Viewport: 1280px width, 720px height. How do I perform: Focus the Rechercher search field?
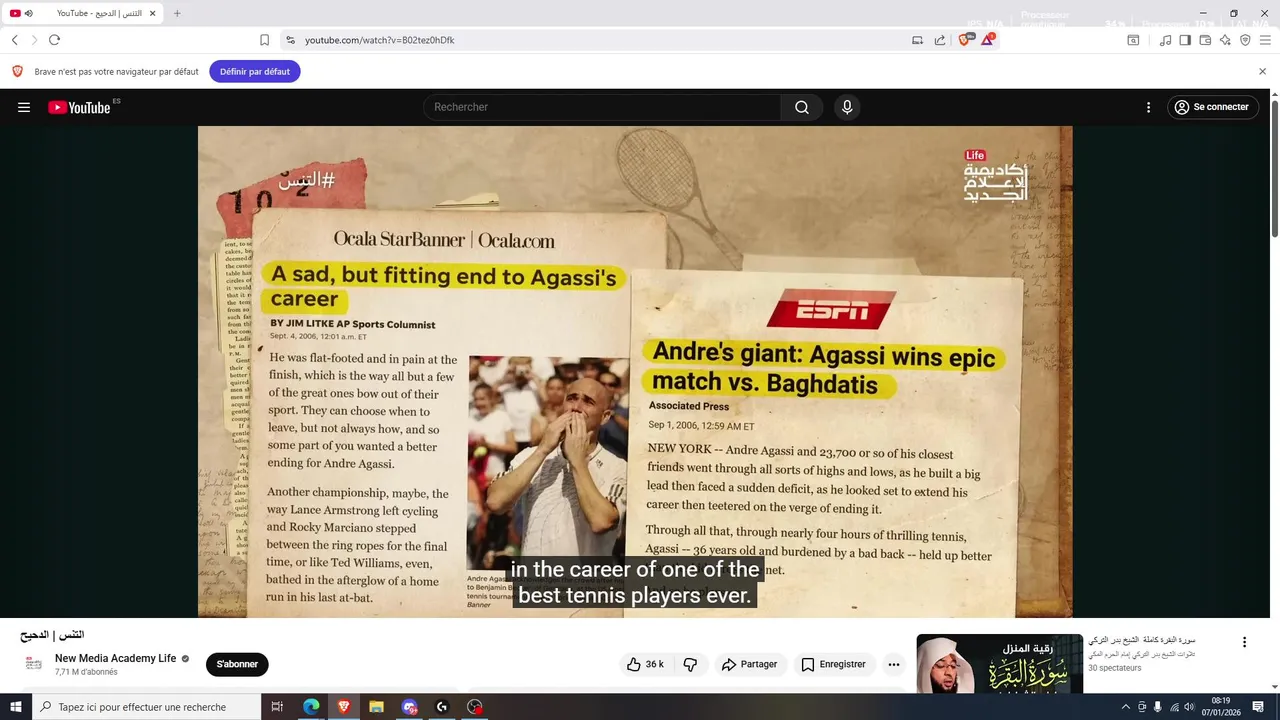pyautogui.click(x=603, y=107)
